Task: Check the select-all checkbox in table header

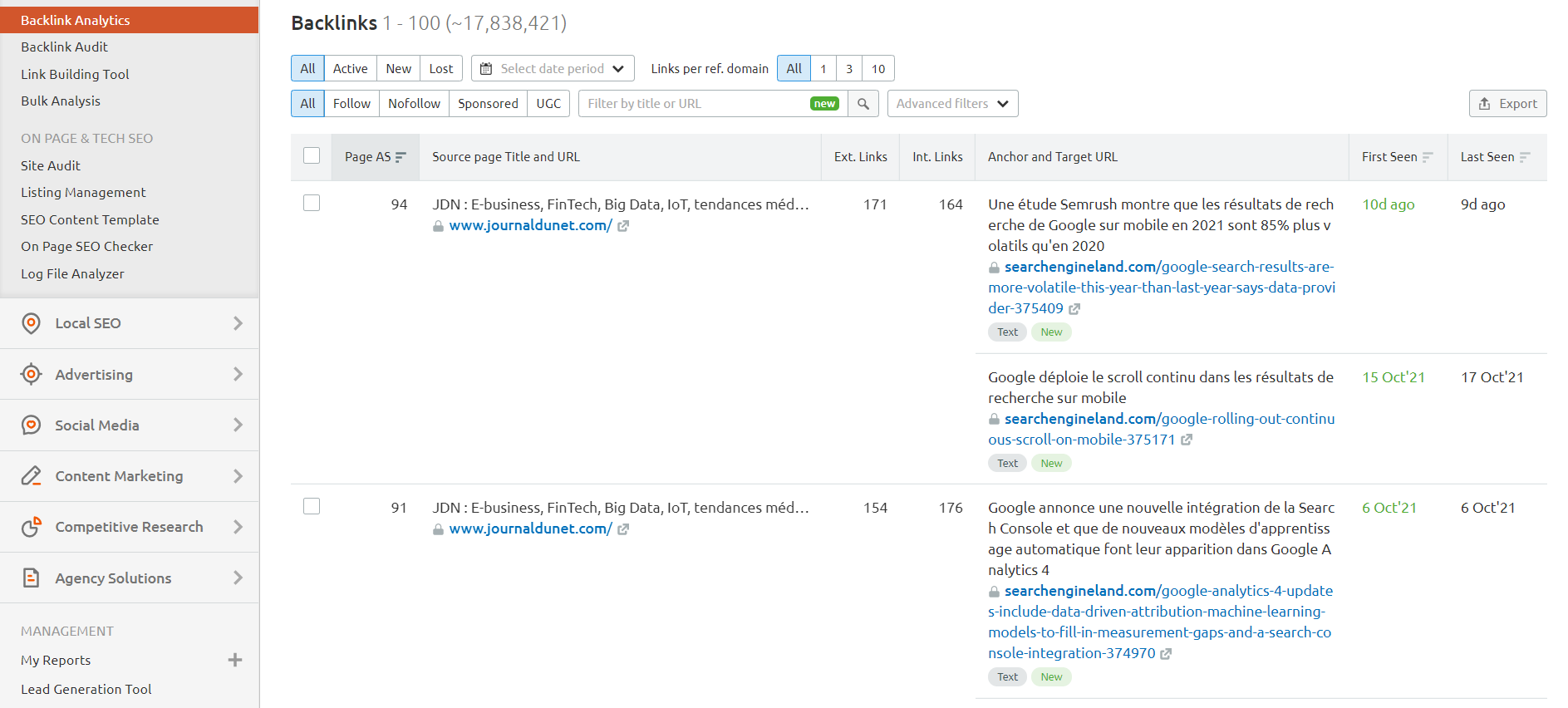Action: point(312,155)
